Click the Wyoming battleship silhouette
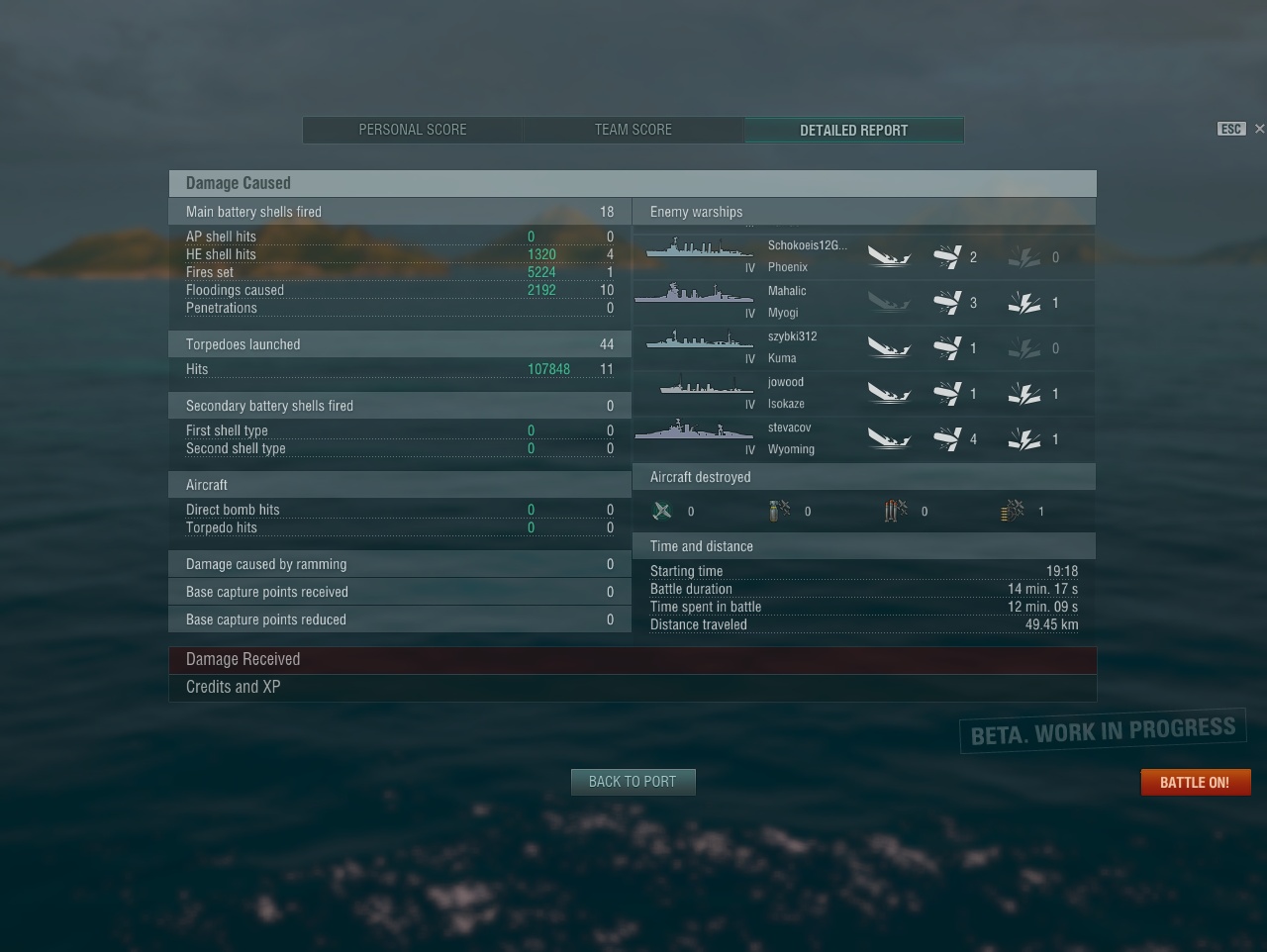 coord(694,430)
